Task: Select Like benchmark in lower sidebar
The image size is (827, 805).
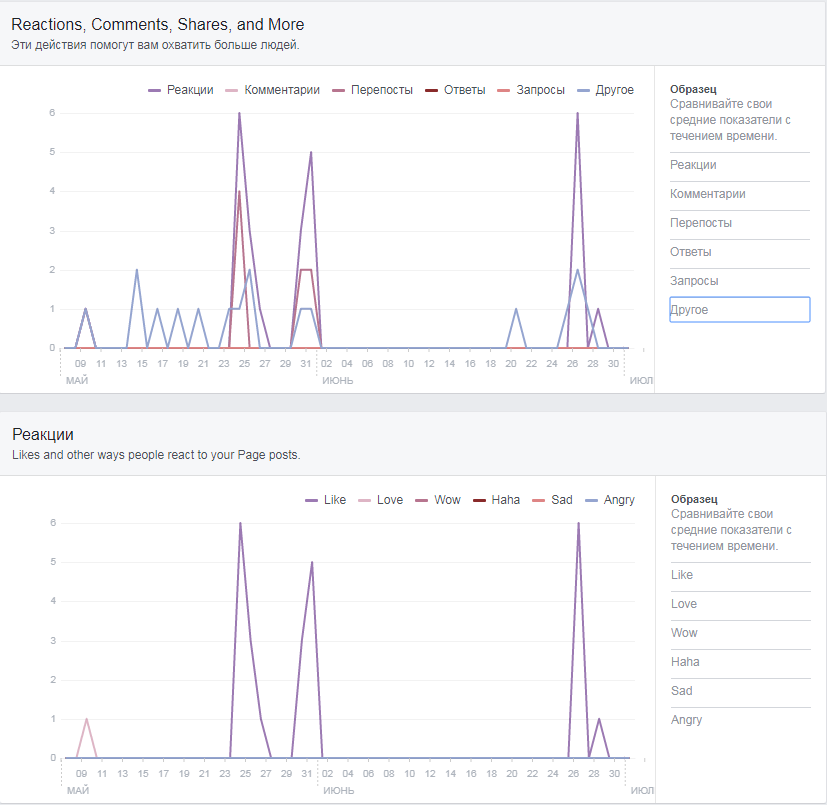Action: (682, 575)
